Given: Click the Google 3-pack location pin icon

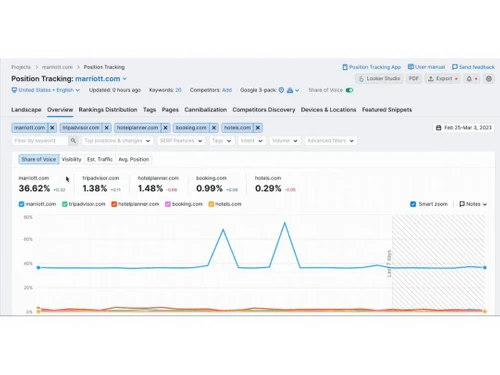Looking at the screenshot, I should pyautogui.click(x=281, y=90).
